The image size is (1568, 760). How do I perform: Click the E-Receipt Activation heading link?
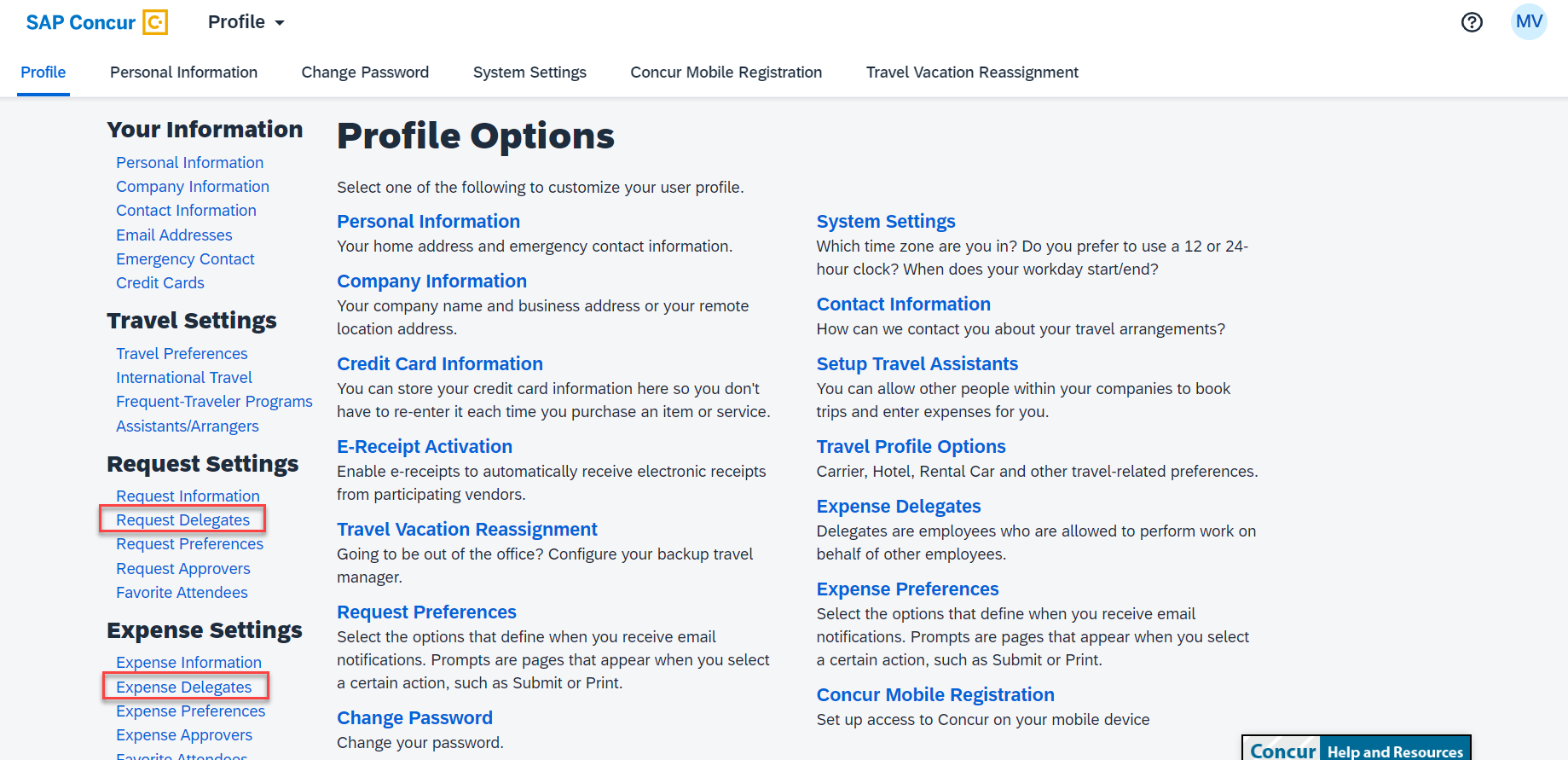click(x=425, y=446)
